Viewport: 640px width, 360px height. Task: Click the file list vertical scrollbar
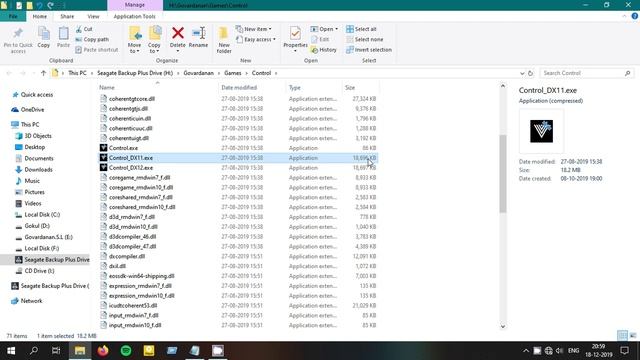click(502, 173)
